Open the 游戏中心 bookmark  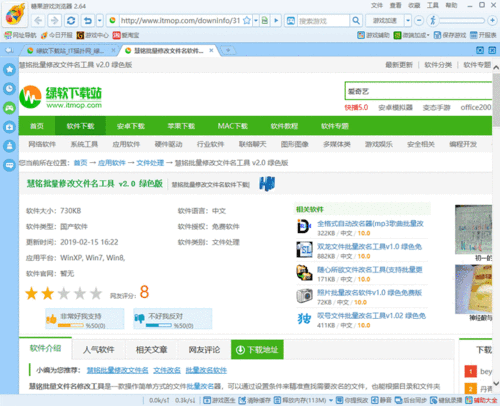click(x=93, y=35)
